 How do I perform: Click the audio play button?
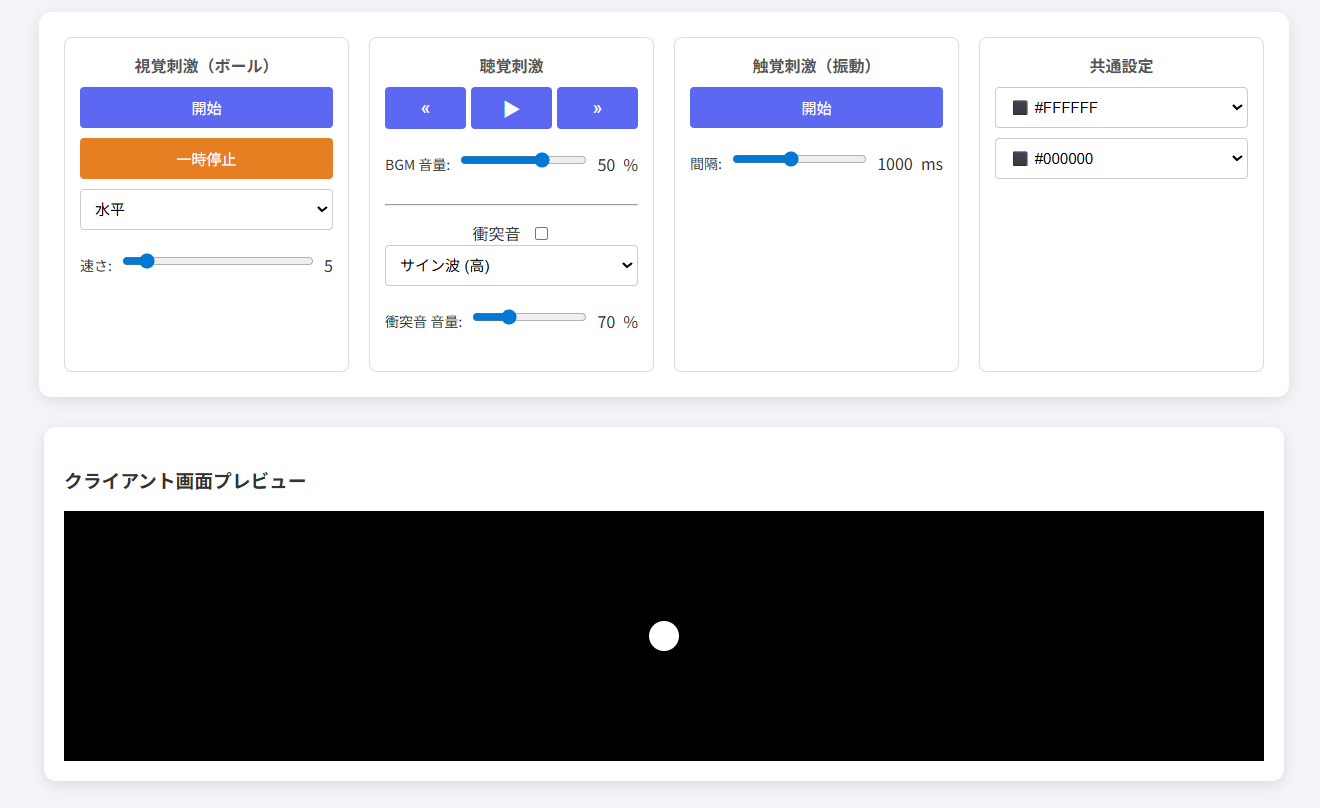click(x=511, y=108)
